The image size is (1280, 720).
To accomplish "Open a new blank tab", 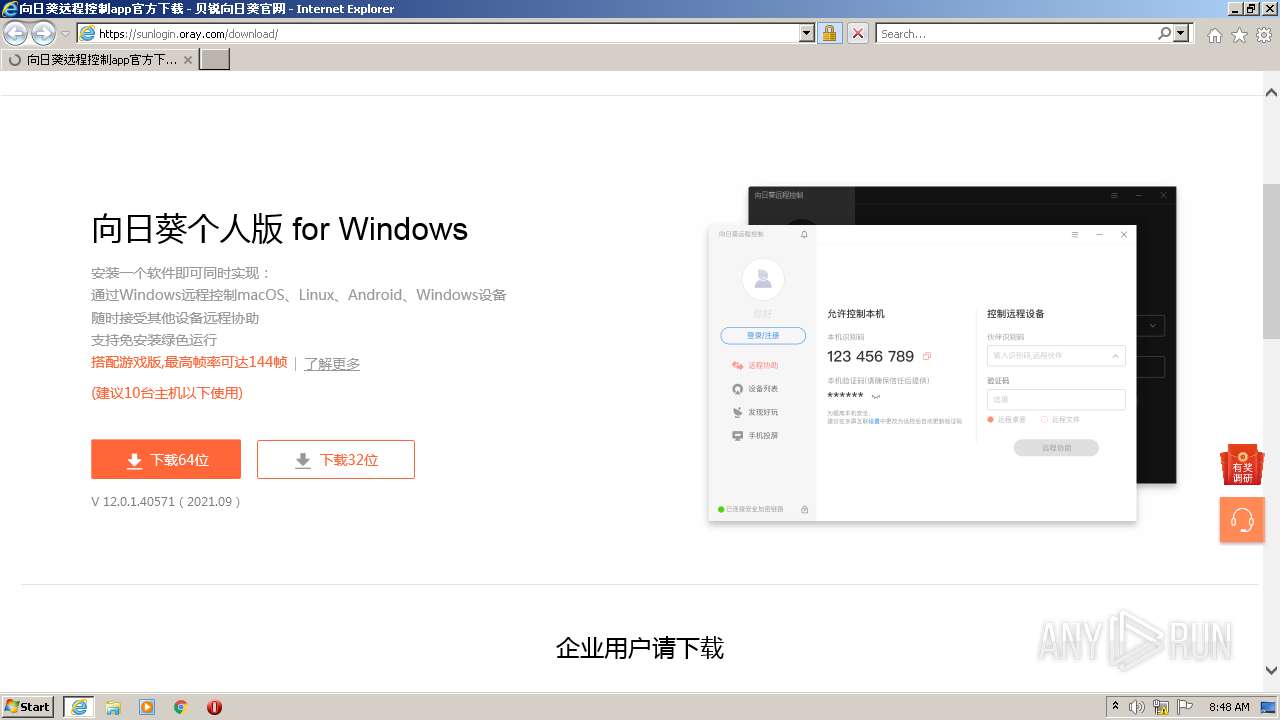I will (215, 59).
